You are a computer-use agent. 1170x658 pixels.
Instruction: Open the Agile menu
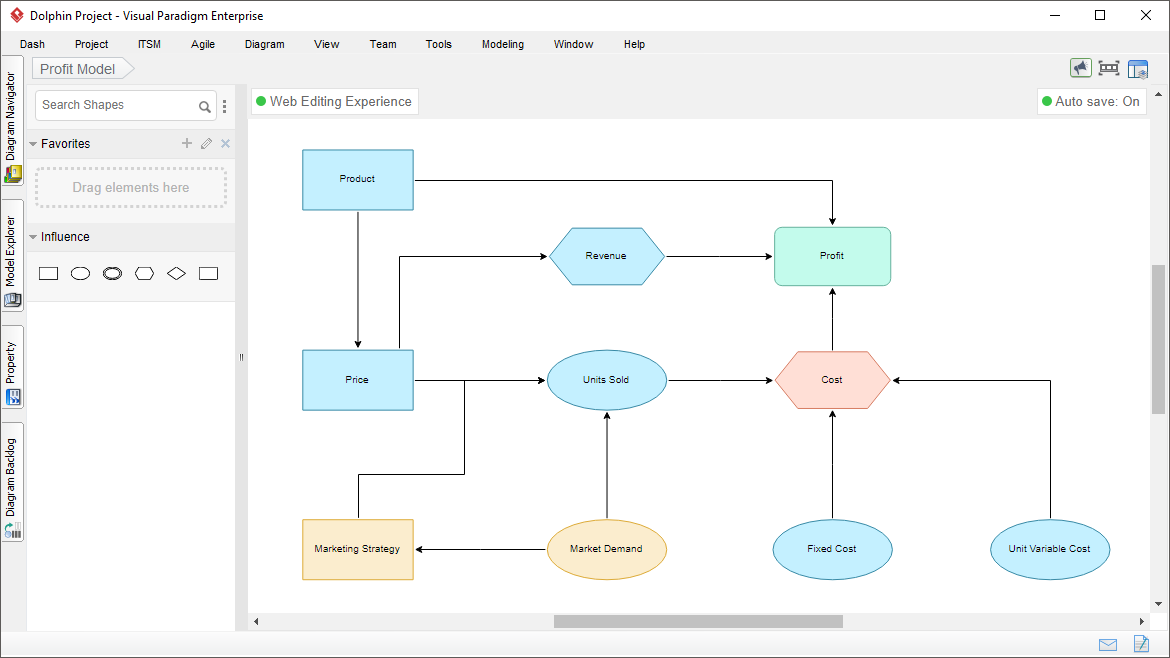point(203,44)
